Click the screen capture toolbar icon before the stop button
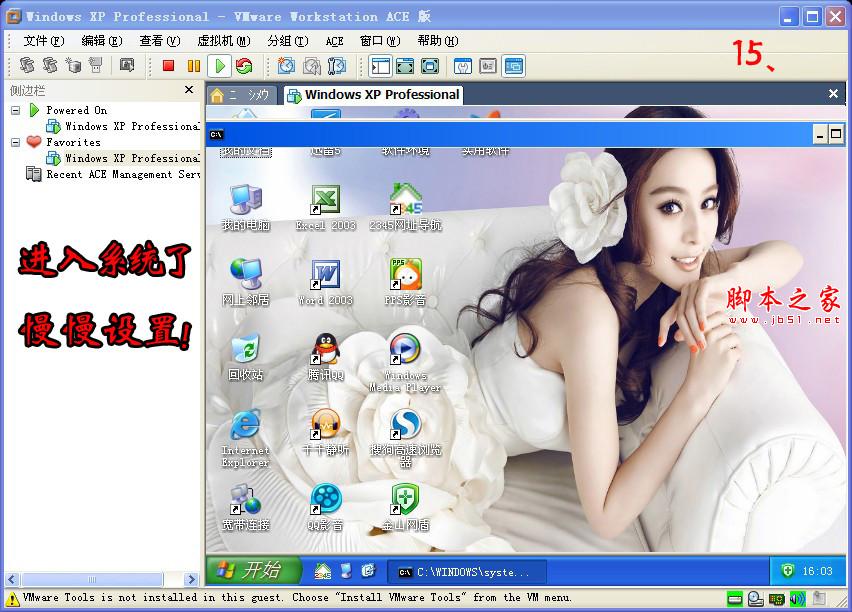Viewport: 852px width, 612px height. tap(127, 65)
